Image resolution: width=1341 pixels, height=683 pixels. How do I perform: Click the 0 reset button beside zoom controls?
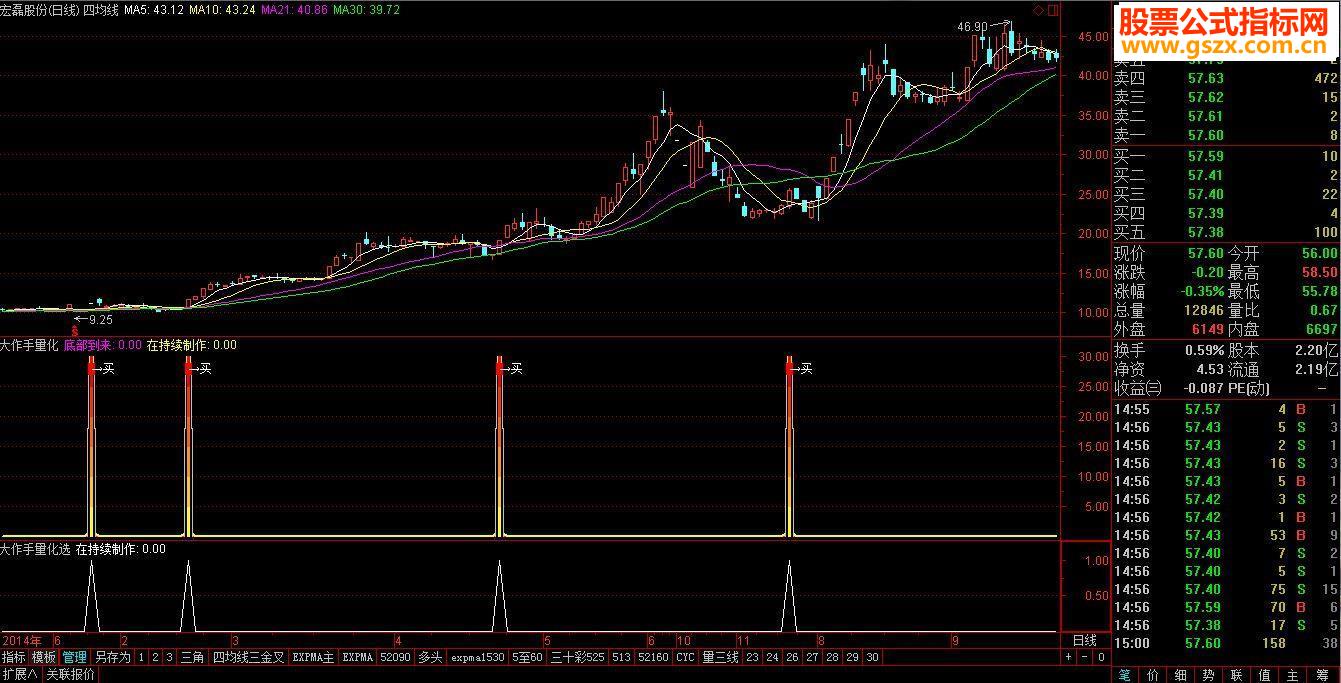(x=1101, y=658)
